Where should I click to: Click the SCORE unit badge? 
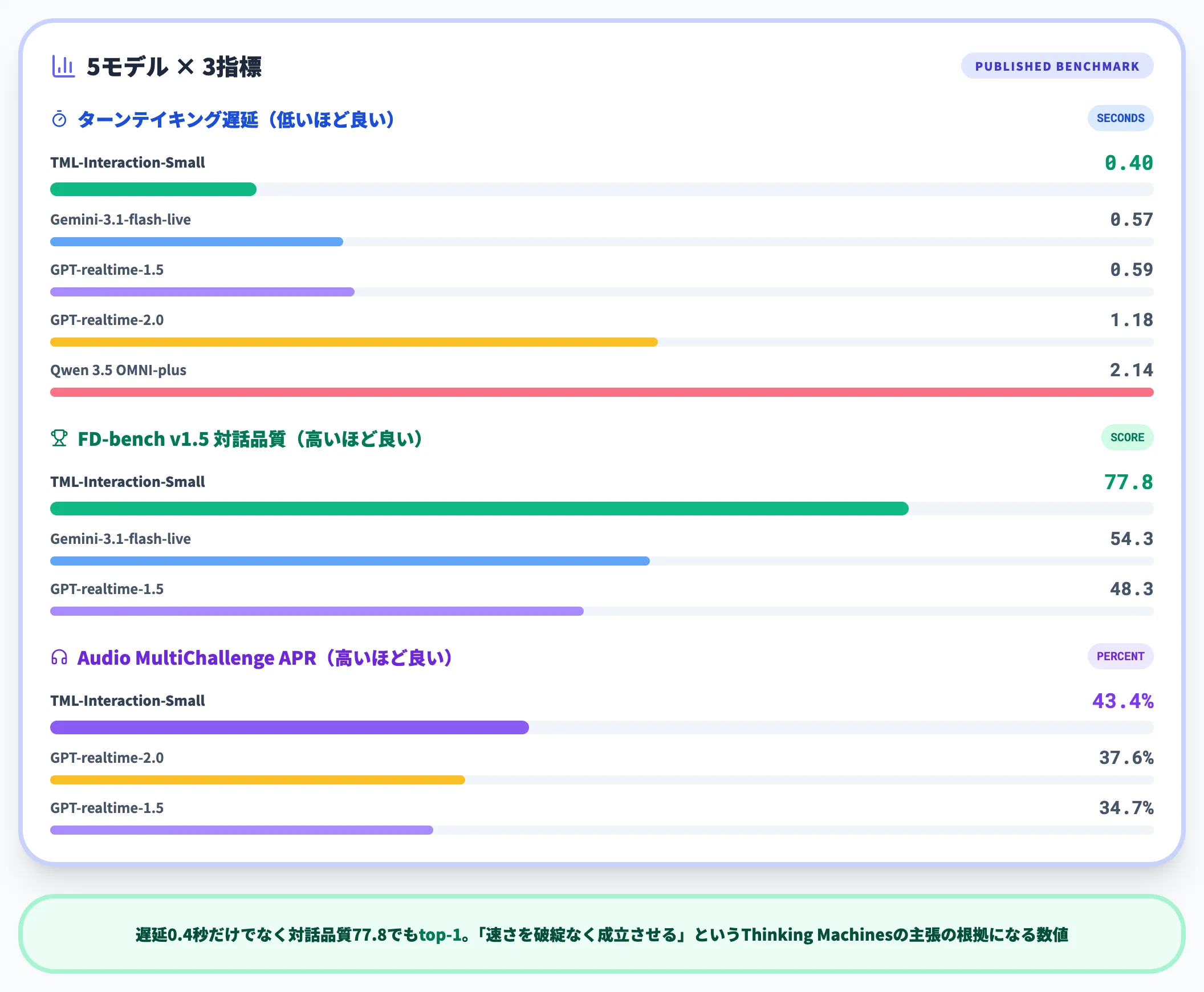pos(1128,438)
